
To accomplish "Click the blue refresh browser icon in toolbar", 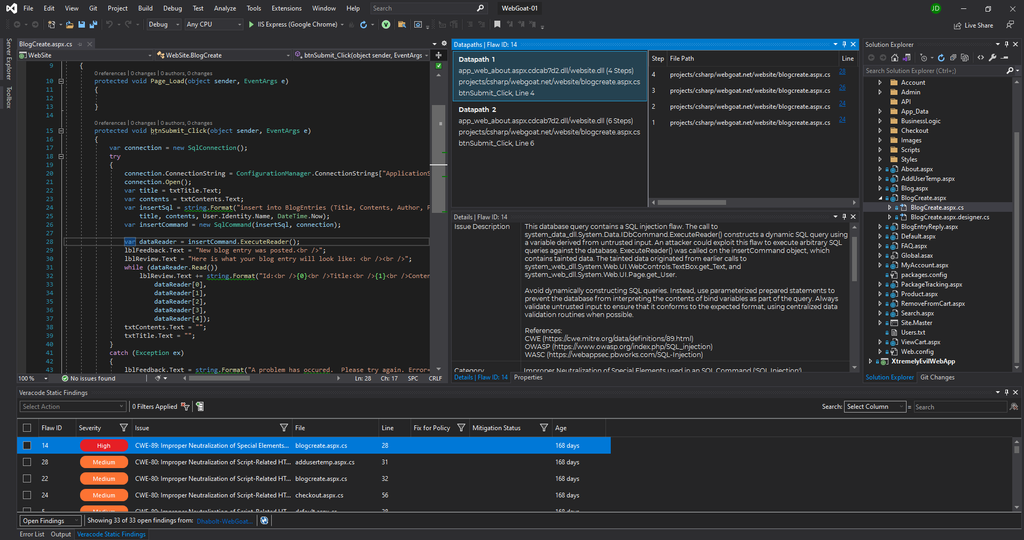I will [363, 25].
